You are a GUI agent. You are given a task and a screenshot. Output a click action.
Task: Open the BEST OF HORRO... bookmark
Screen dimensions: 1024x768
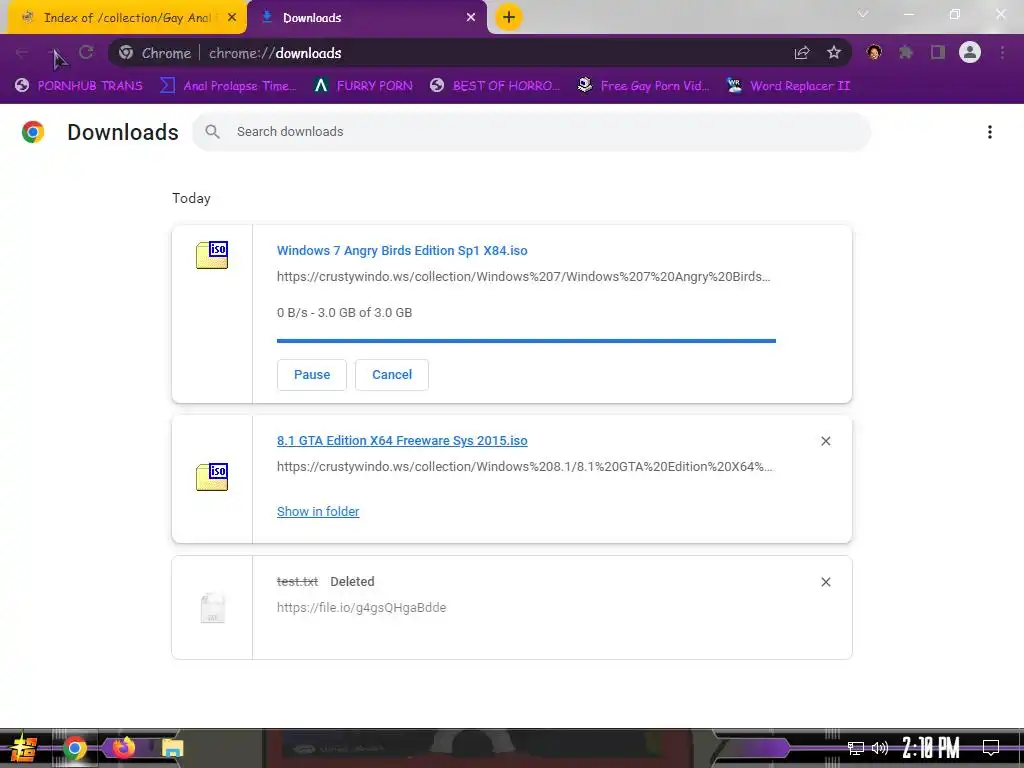[x=495, y=86]
